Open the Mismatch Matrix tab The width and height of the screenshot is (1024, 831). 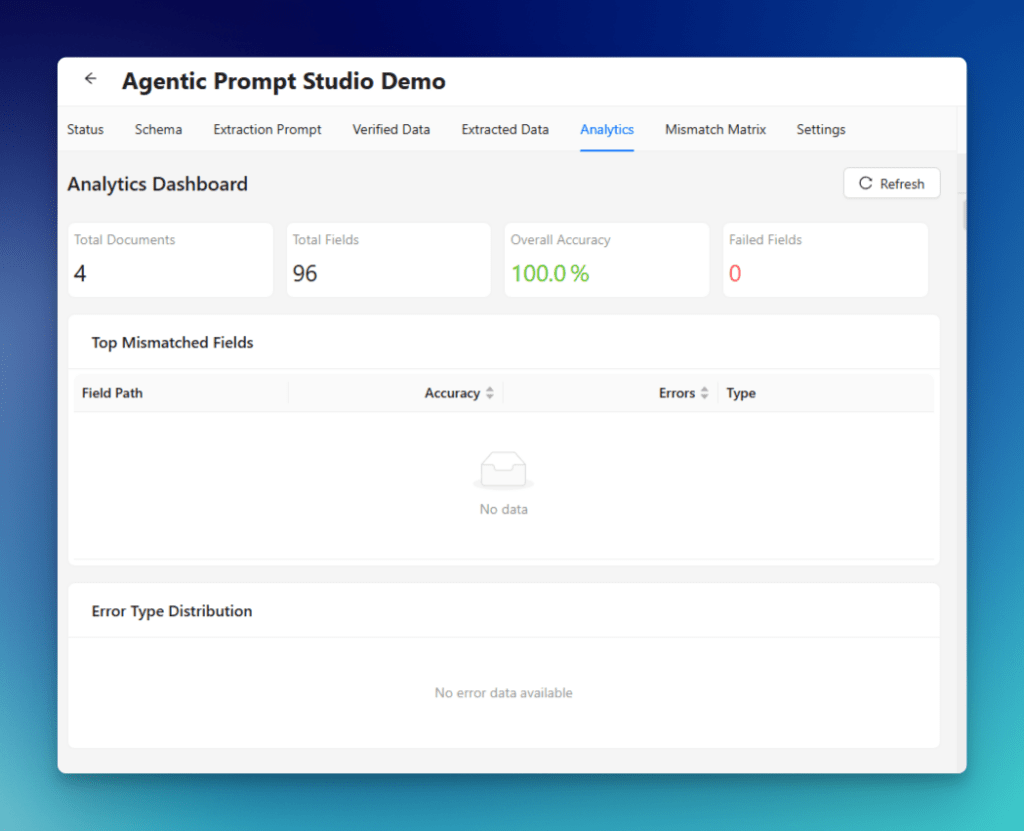(715, 130)
